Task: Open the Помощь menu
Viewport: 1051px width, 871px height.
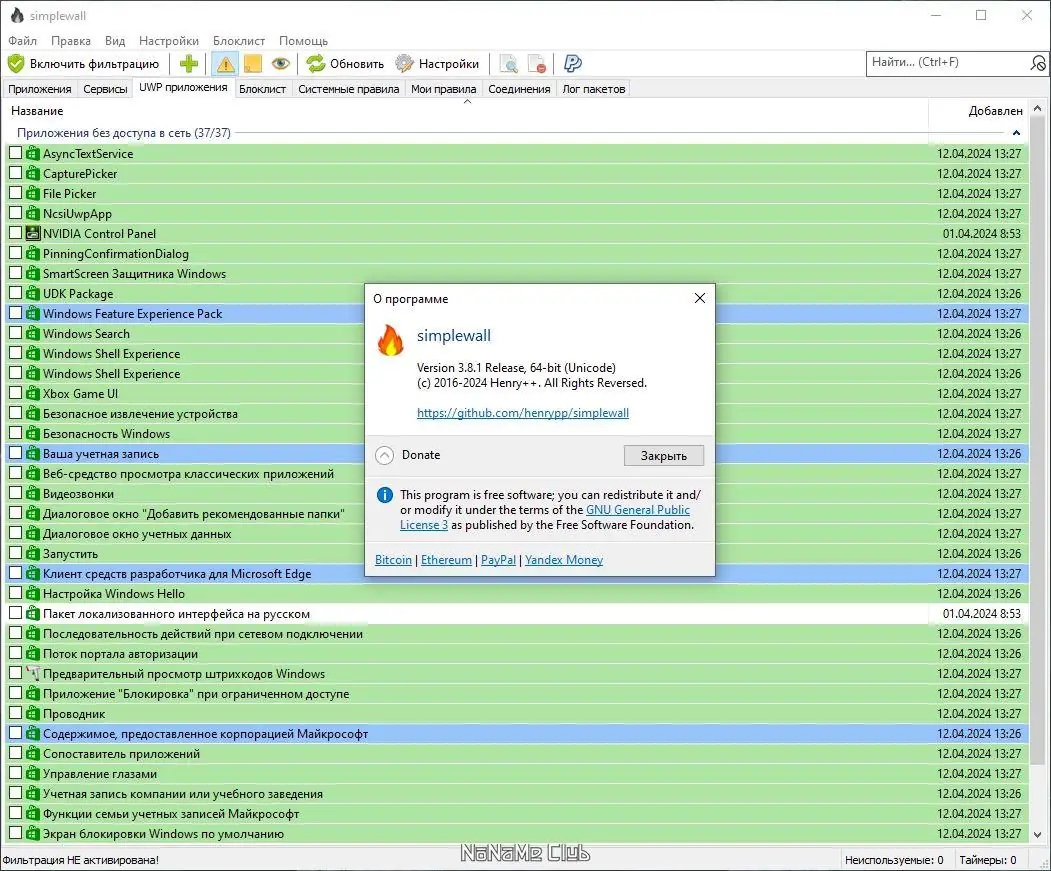Action: click(303, 41)
